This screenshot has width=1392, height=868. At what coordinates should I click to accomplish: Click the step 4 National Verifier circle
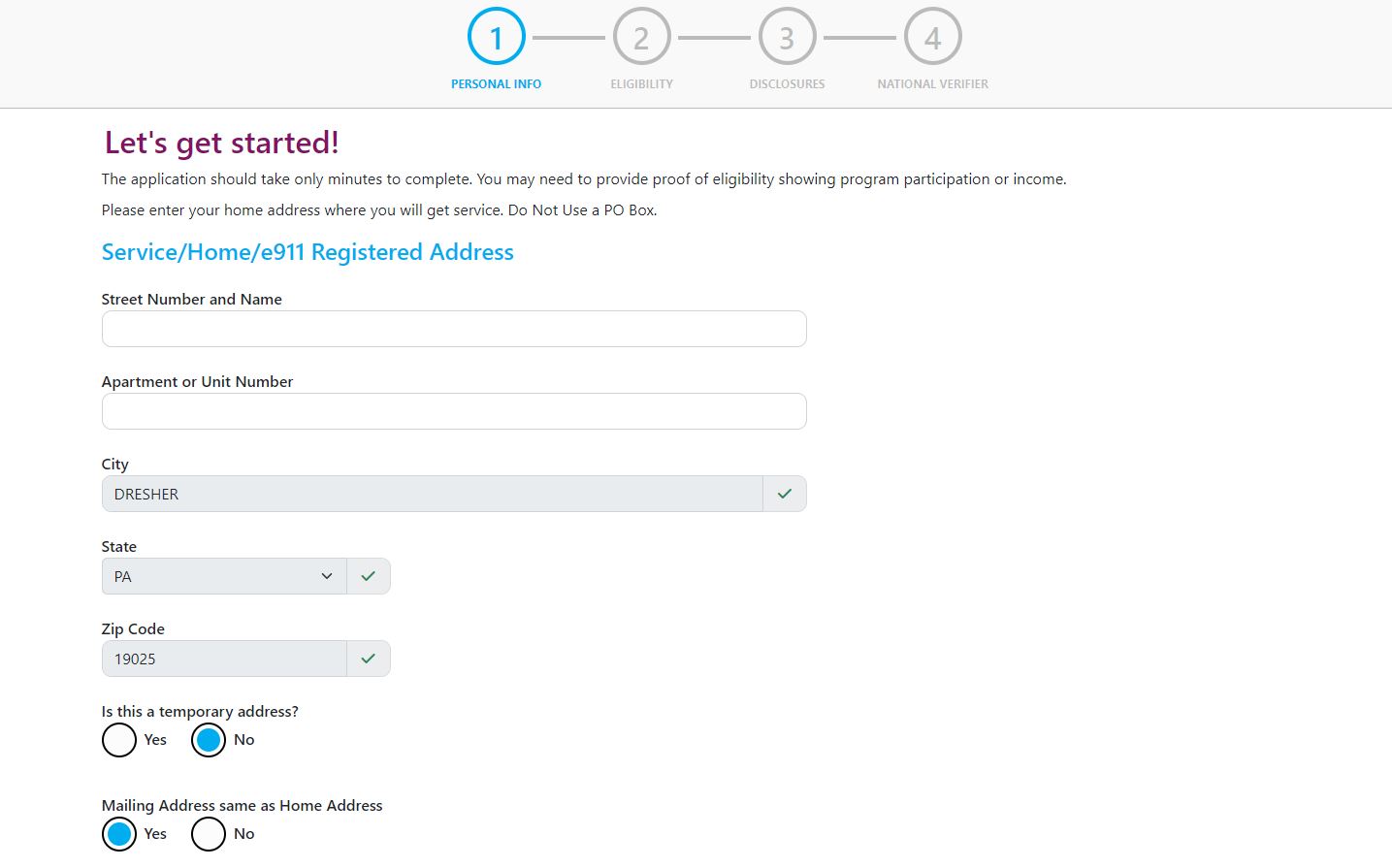click(932, 37)
